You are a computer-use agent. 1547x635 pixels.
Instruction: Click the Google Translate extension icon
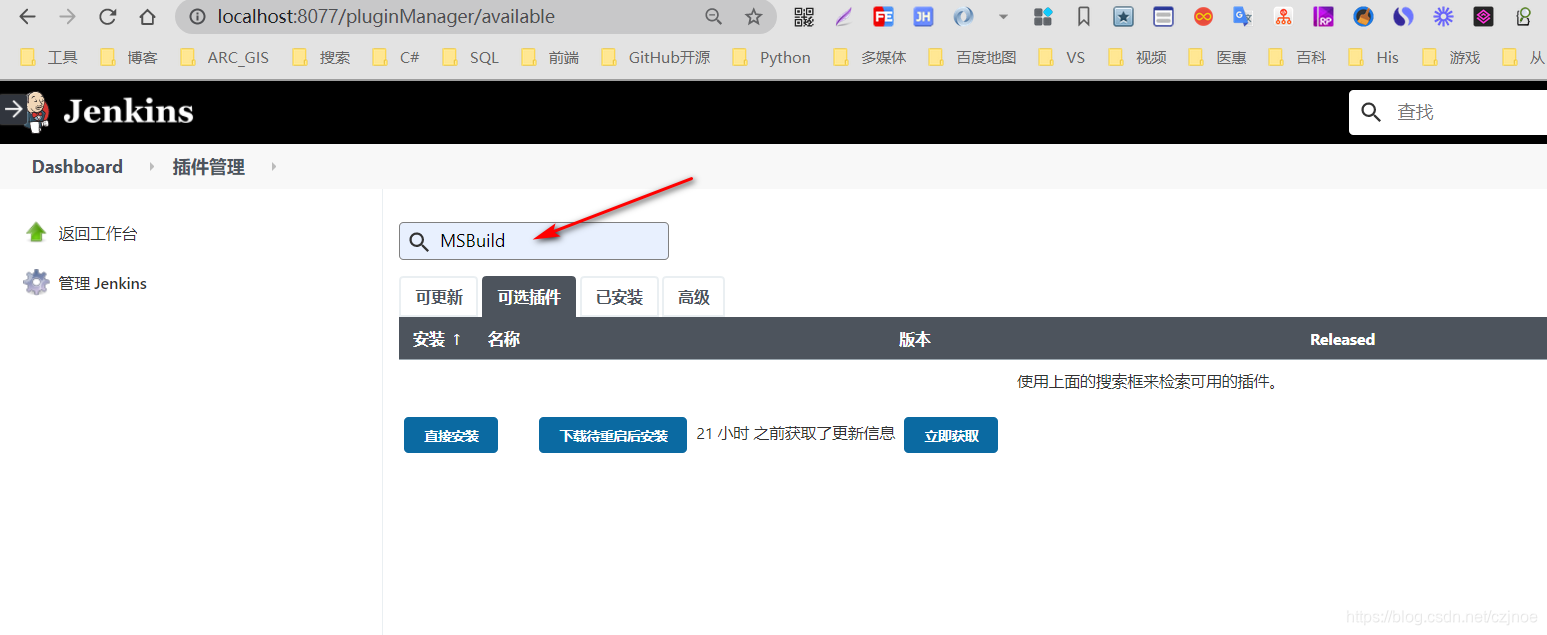click(x=1242, y=16)
